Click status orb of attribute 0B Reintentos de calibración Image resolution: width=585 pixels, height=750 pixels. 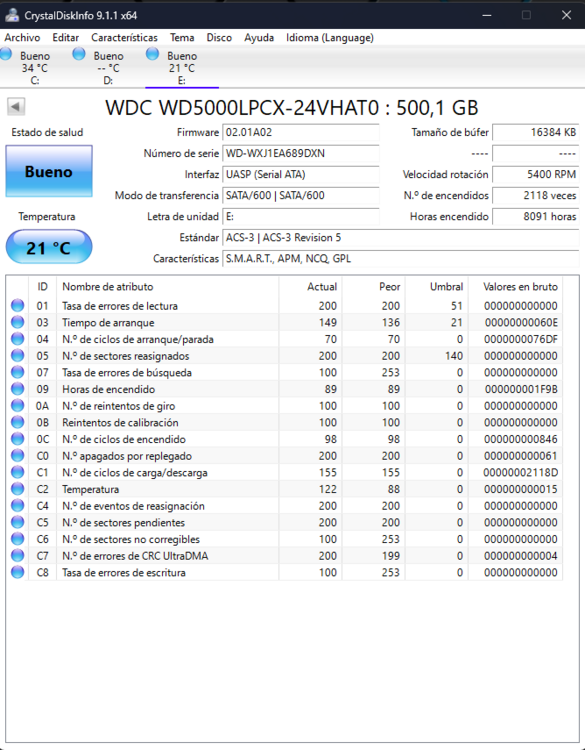pyautogui.click(x=18, y=422)
